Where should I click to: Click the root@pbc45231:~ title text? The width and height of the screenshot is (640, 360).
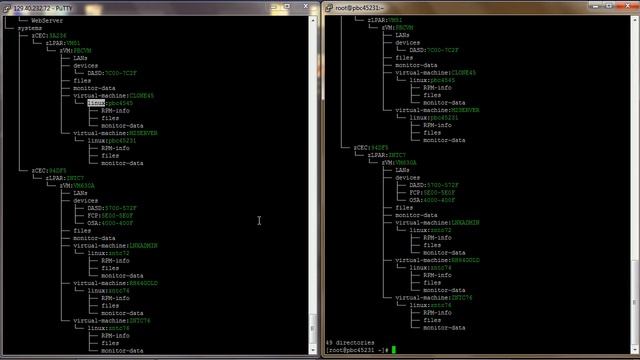tap(360, 8)
